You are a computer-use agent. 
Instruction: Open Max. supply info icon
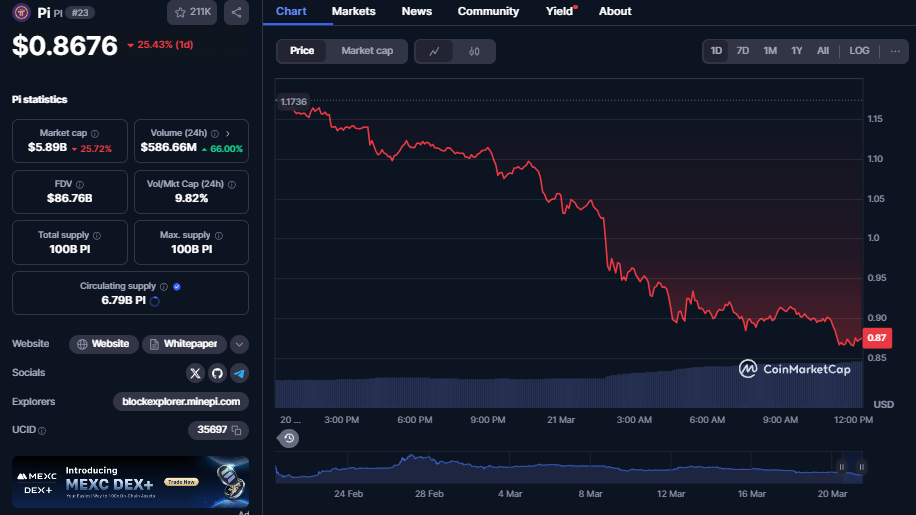[x=219, y=236]
